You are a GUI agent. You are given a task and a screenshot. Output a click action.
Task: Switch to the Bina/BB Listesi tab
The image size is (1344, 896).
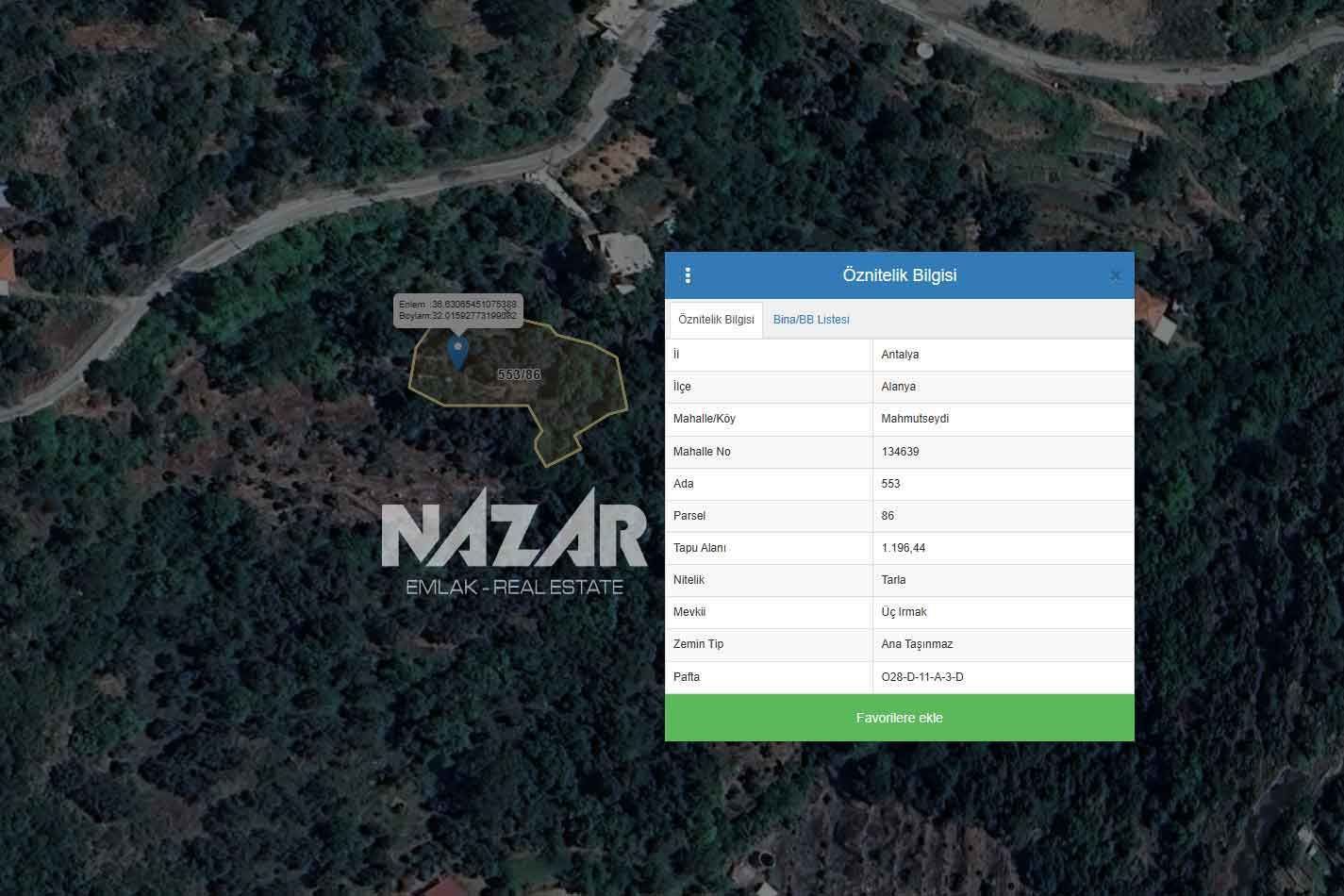tap(811, 320)
